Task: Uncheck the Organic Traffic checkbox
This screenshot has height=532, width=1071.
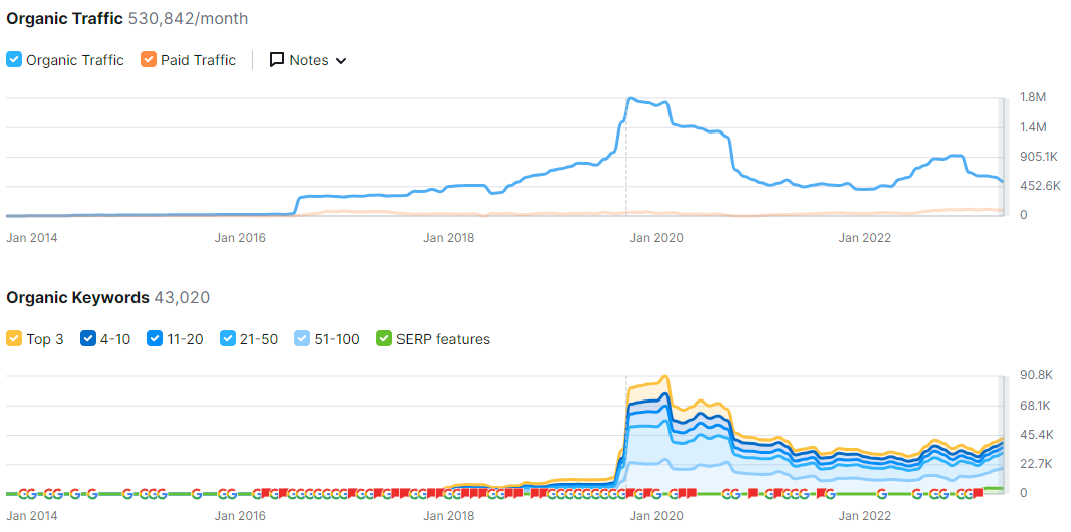Action: tap(14, 60)
